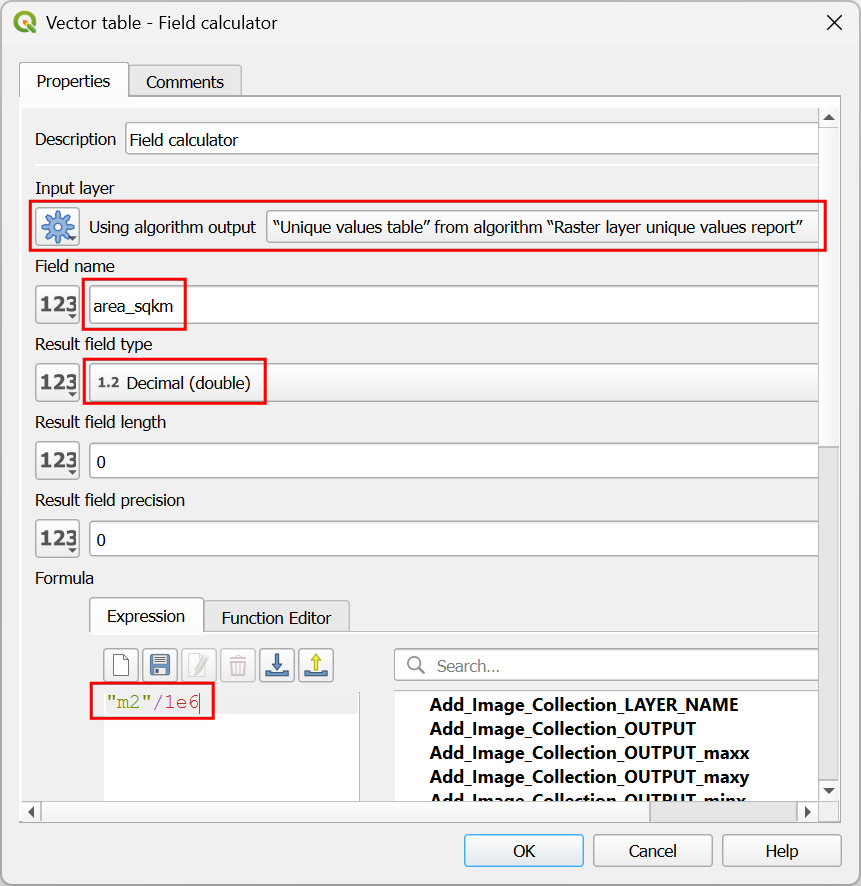Screen dimensions: 861x886
Task: Switch to the Comments tab
Action: point(185,82)
